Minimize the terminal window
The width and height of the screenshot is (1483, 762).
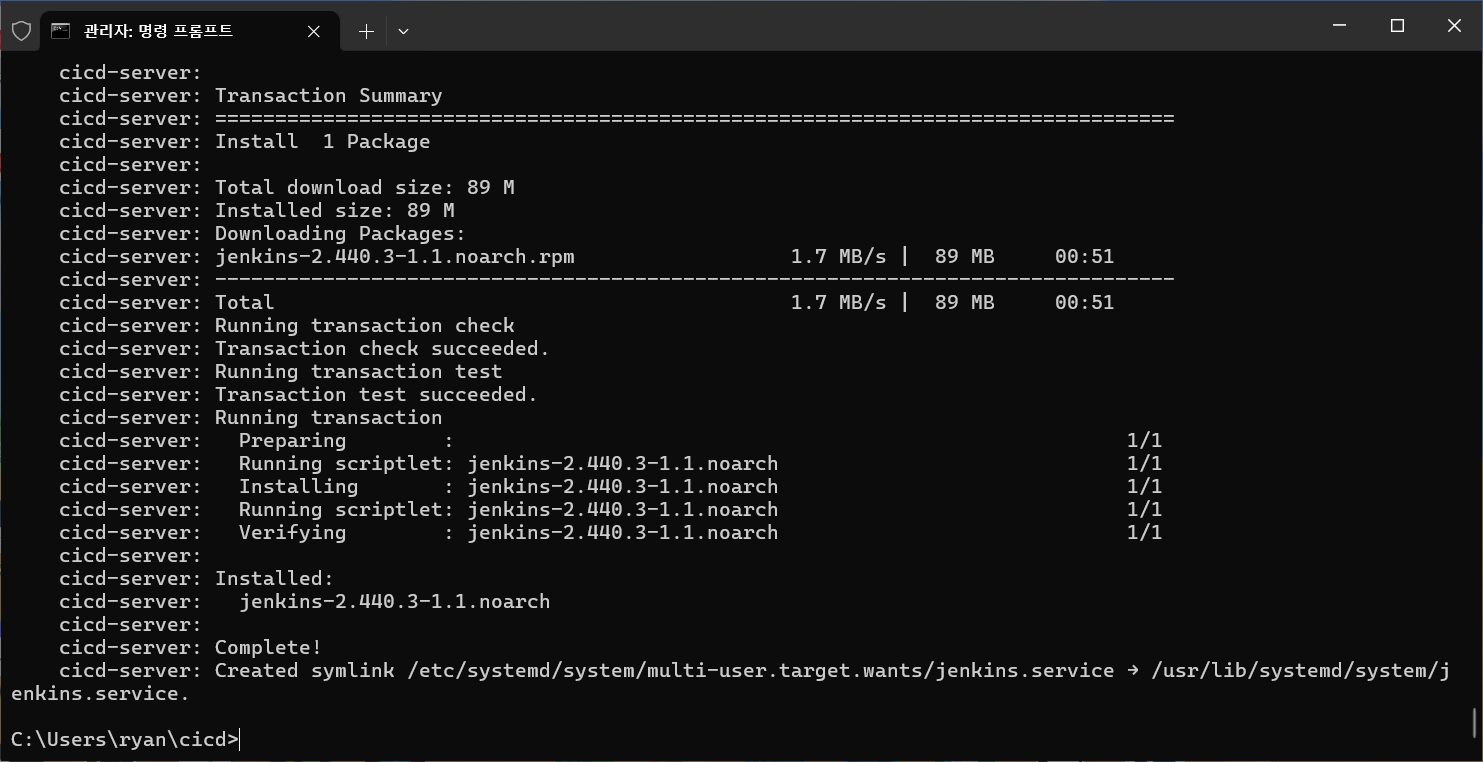click(1341, 26)
